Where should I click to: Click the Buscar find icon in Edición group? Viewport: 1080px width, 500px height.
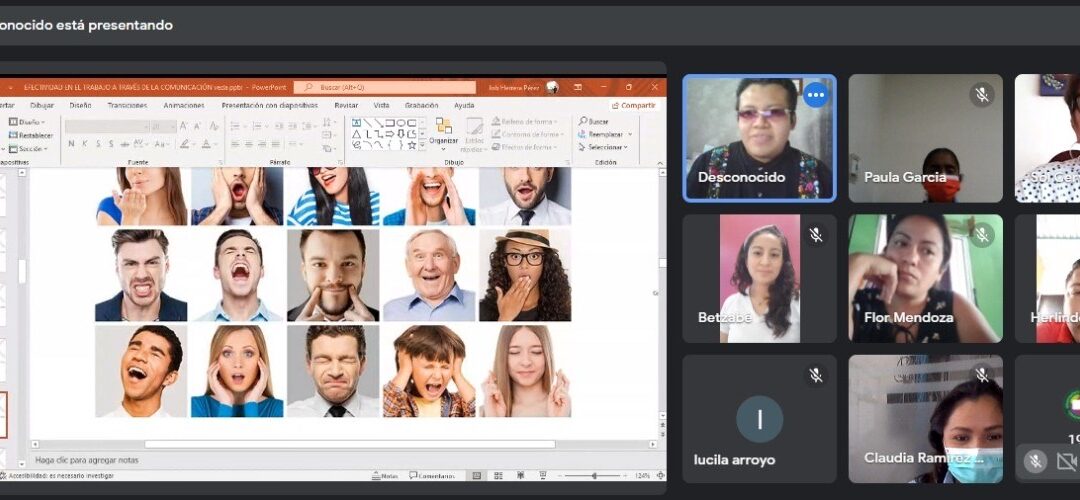pos(583,121)
